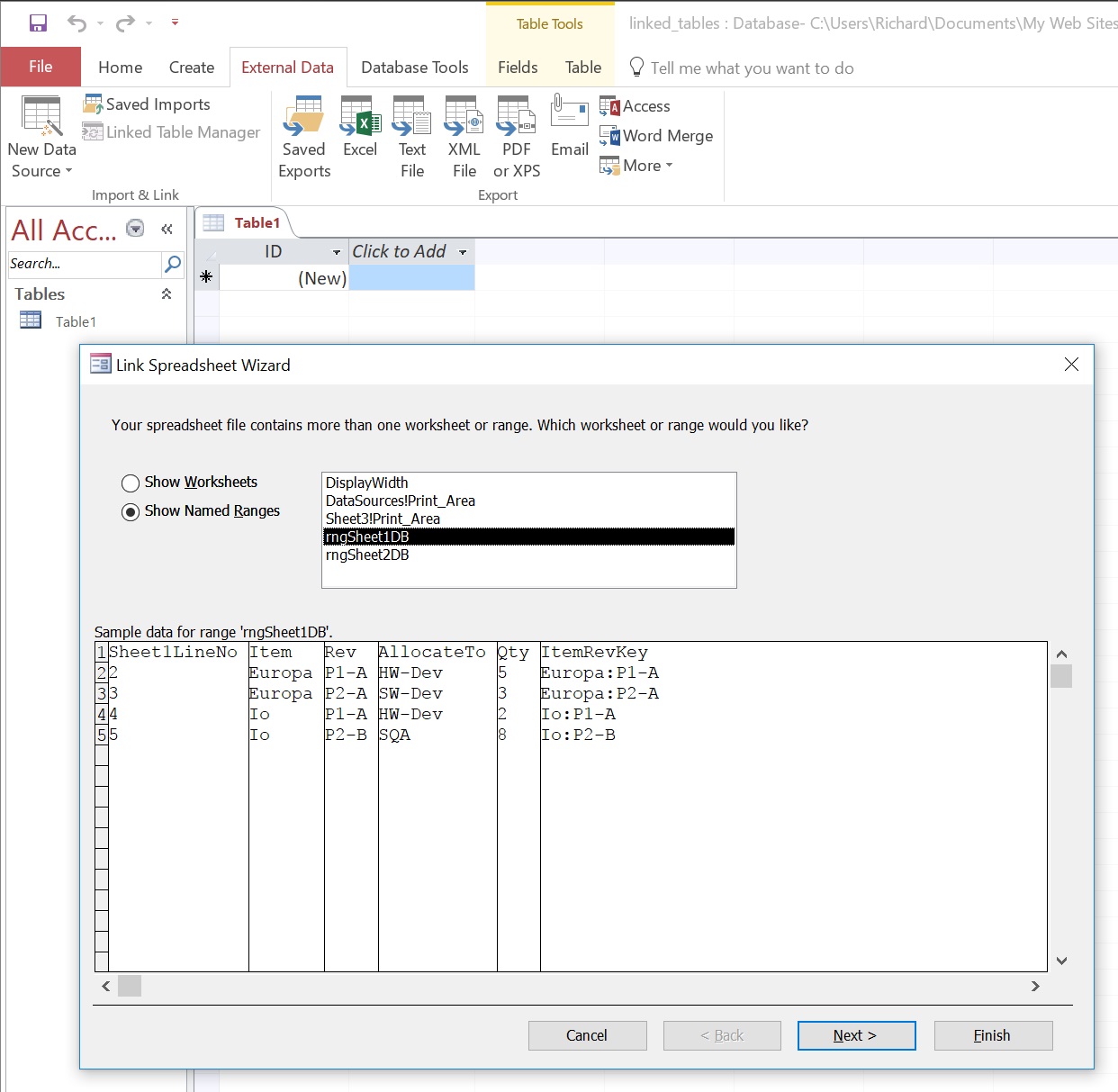Click the Save icon in Quick Access Toolbar

38,23
